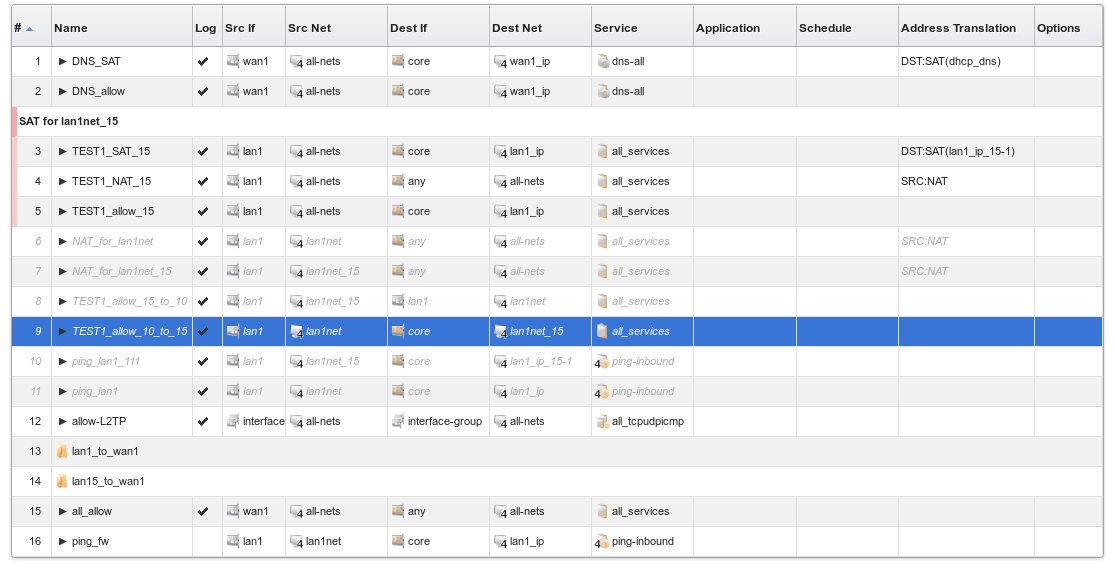Click core destination icon in TEST1_SAT_15 row

coord(398,151)
